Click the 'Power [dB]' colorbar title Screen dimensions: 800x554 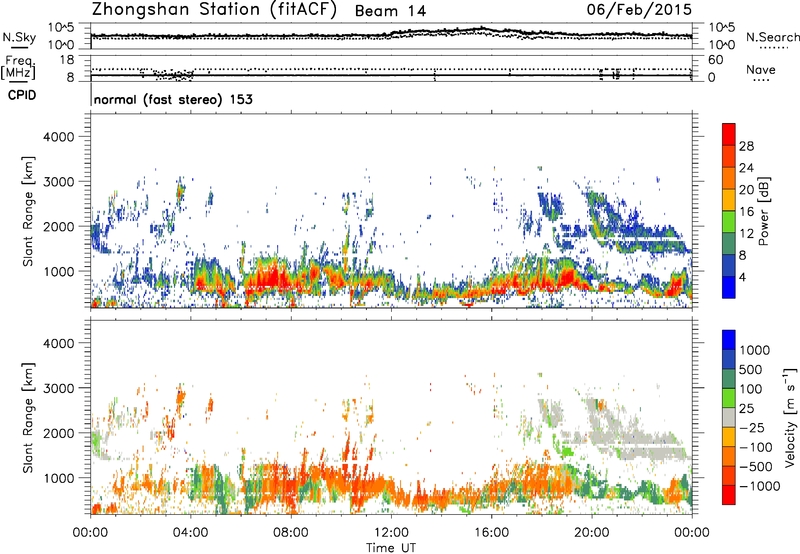(764, 211)
